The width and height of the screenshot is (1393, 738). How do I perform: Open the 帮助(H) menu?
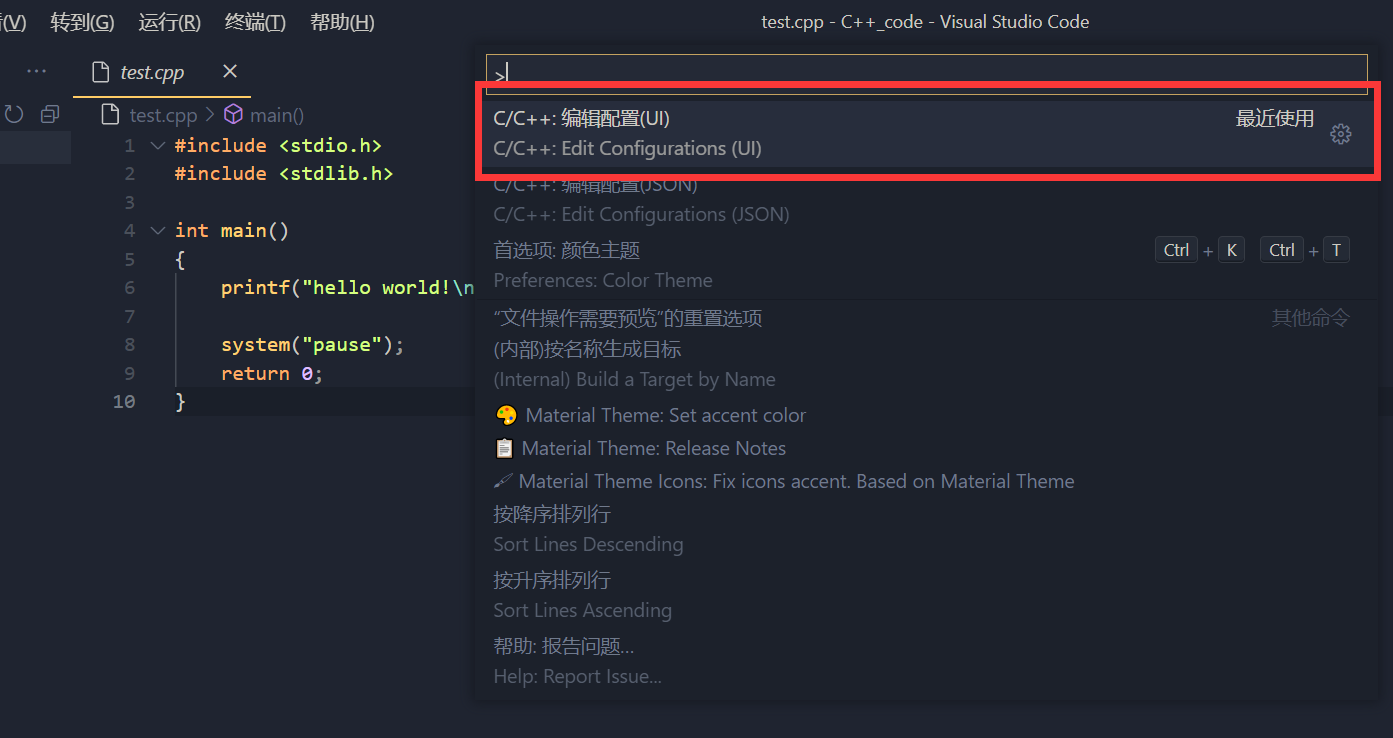coord(342,22)
